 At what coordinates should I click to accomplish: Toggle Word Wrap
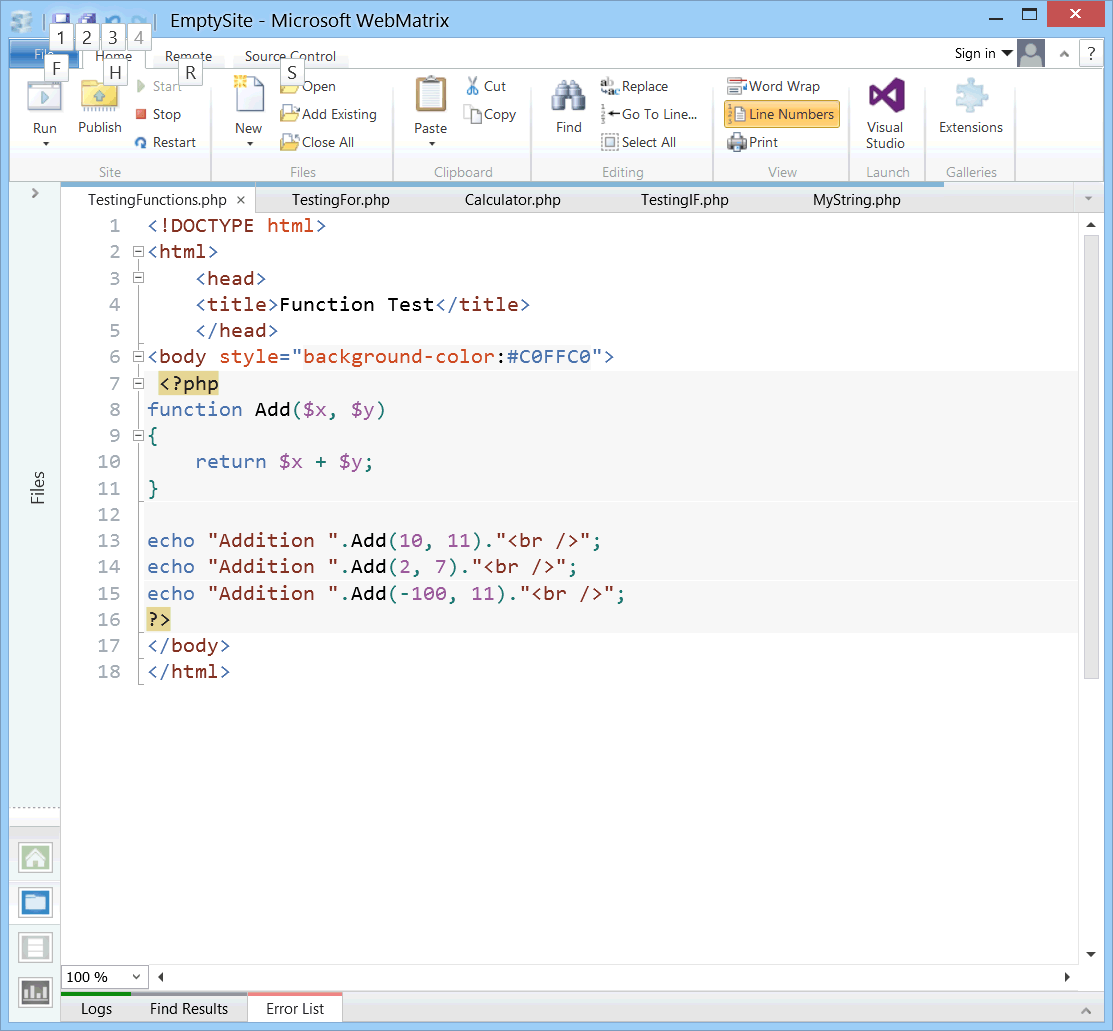pyautogui.click(x=774, y=87)
